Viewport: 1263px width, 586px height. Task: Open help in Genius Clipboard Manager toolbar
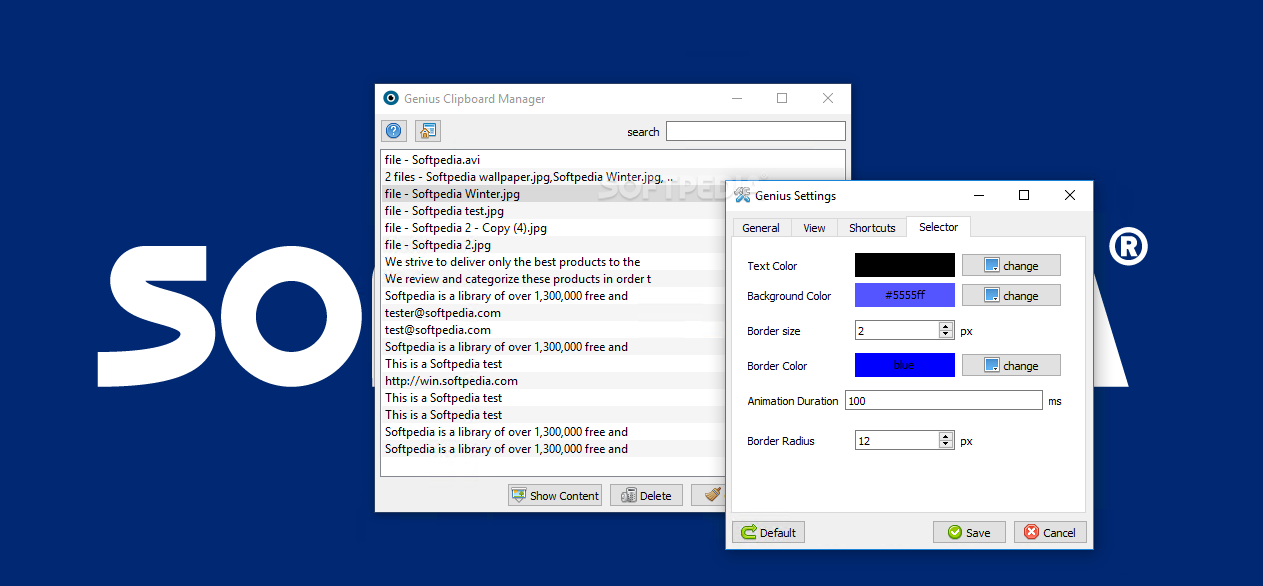click(x=394, y=131)
